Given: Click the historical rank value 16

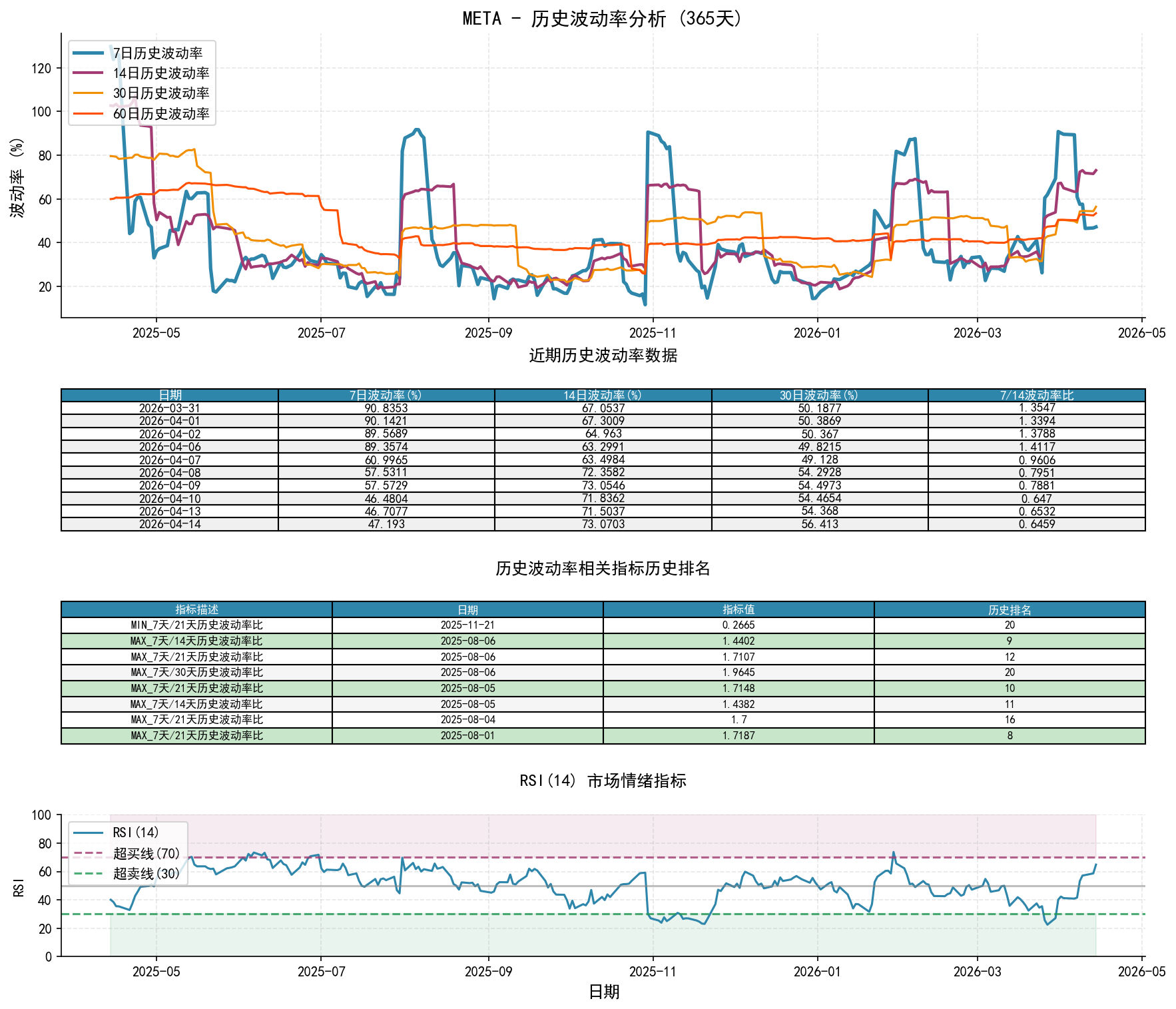Looking at the screenshot, I should (1010, 720).
